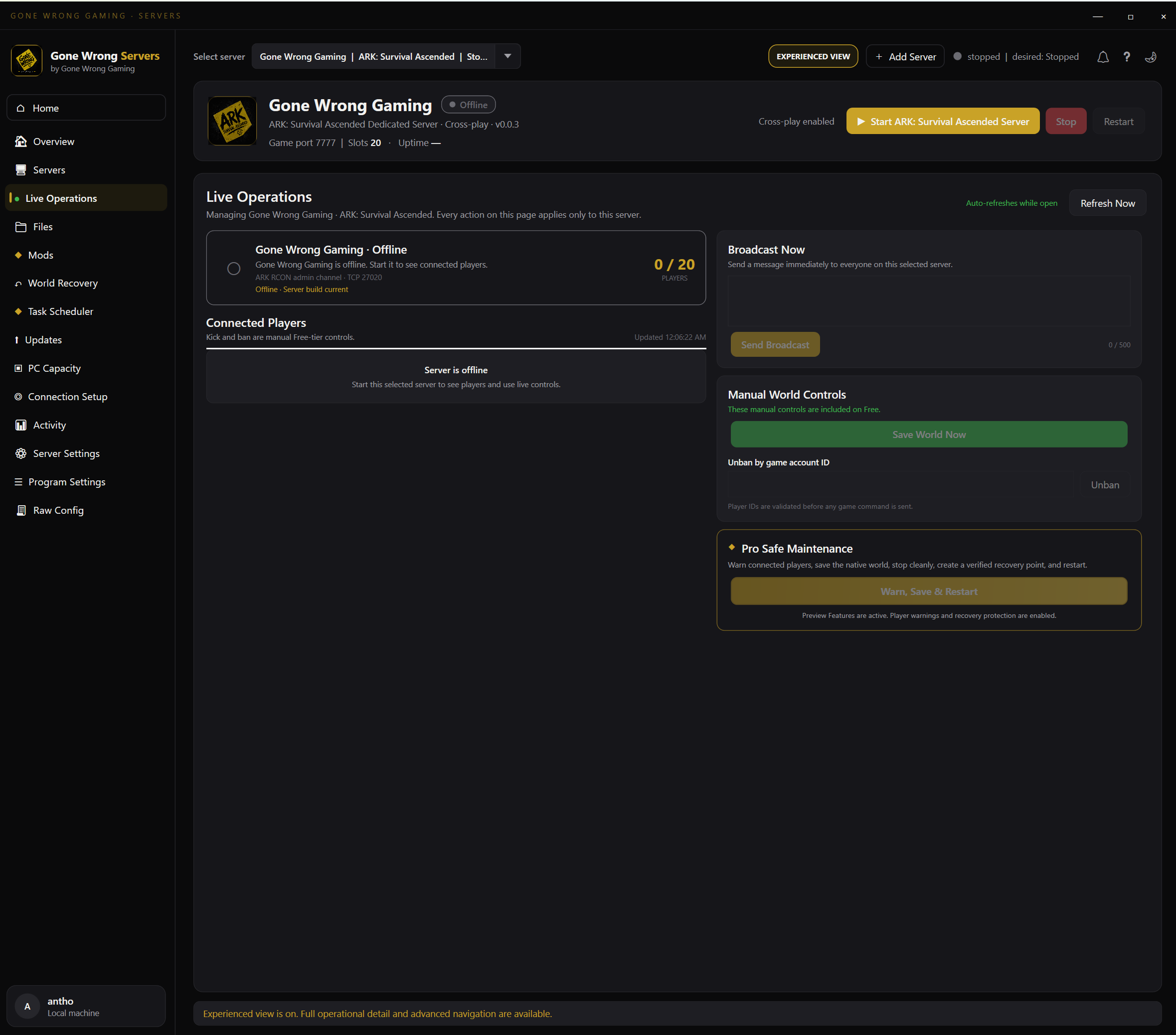Click the Updates arrow icon
The height and width of the screenshot is (1035, 1176).
(x=16, y=340)
